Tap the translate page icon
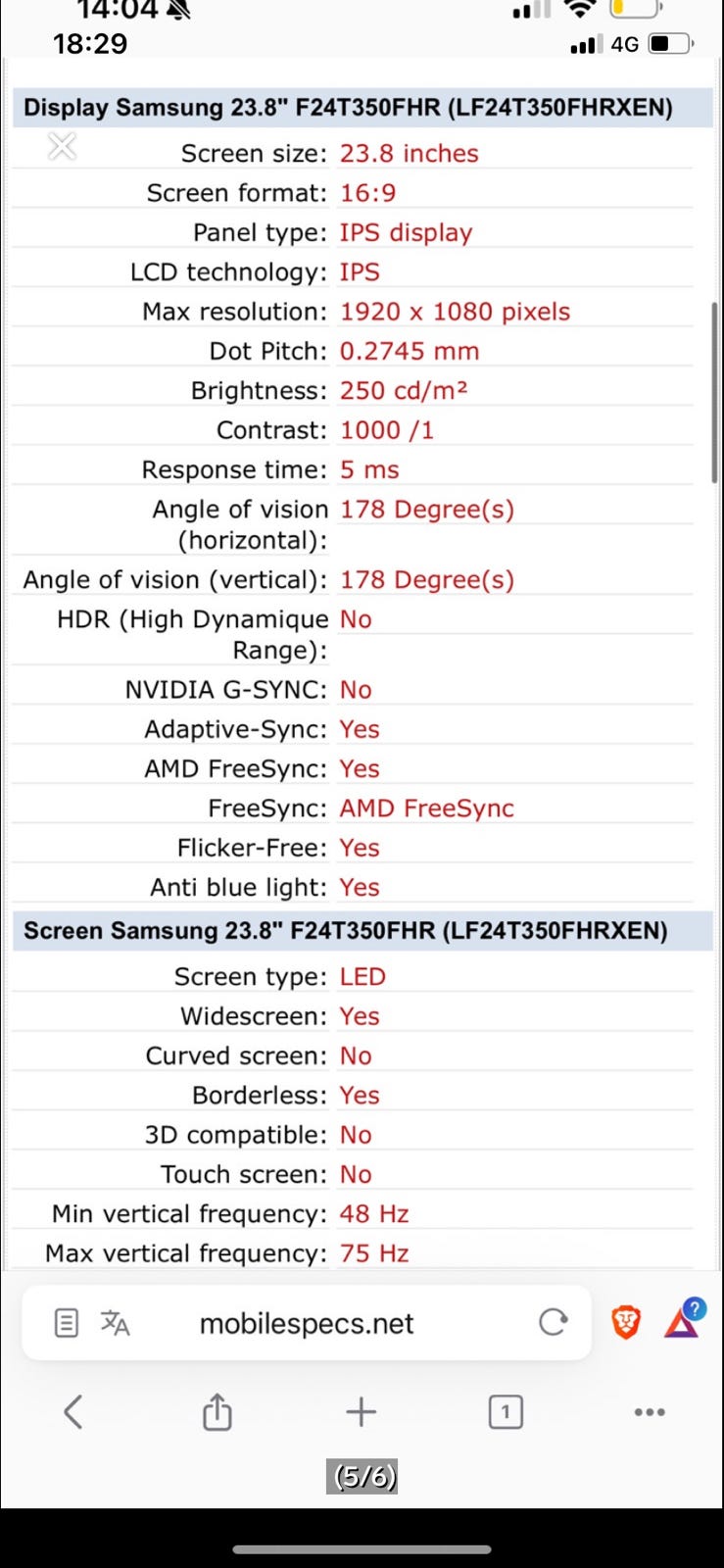This screenshot has height=1568, width=724. tap(115, 1323)
